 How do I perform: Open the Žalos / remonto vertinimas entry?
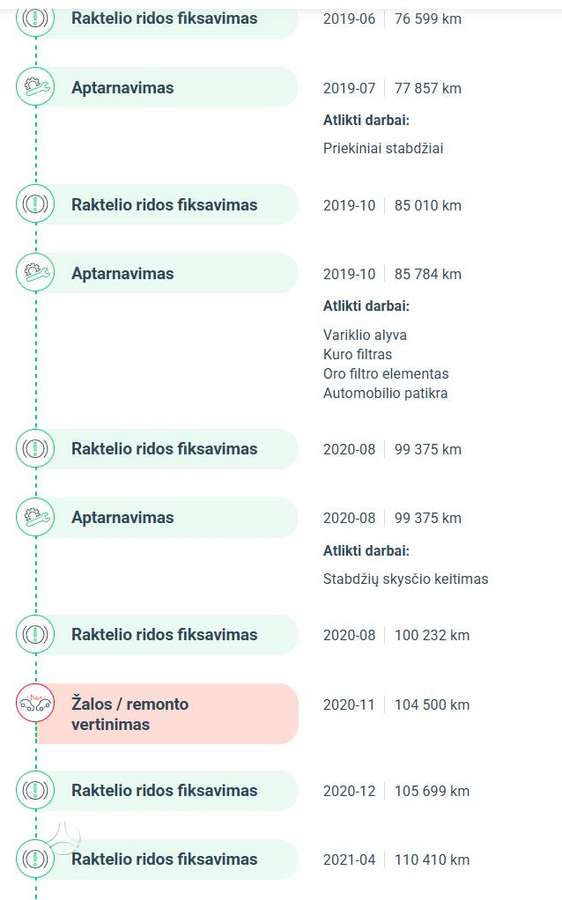click(x=157, y=714)
